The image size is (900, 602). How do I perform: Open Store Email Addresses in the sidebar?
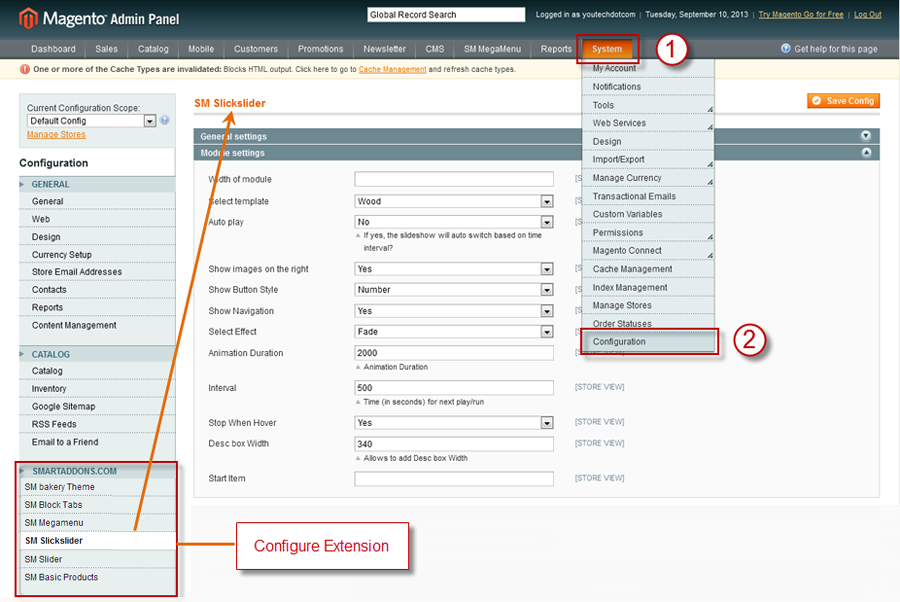coord(97,272)
